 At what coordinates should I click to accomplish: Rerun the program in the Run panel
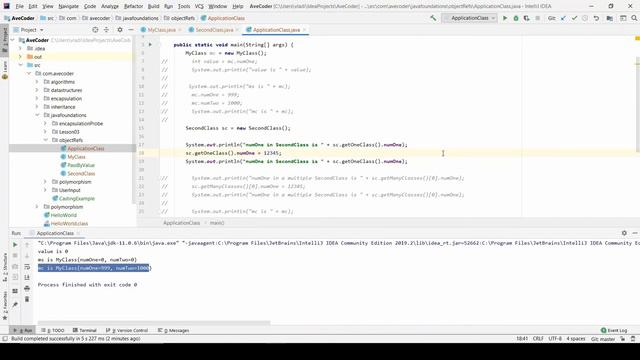tap(15, 245)
